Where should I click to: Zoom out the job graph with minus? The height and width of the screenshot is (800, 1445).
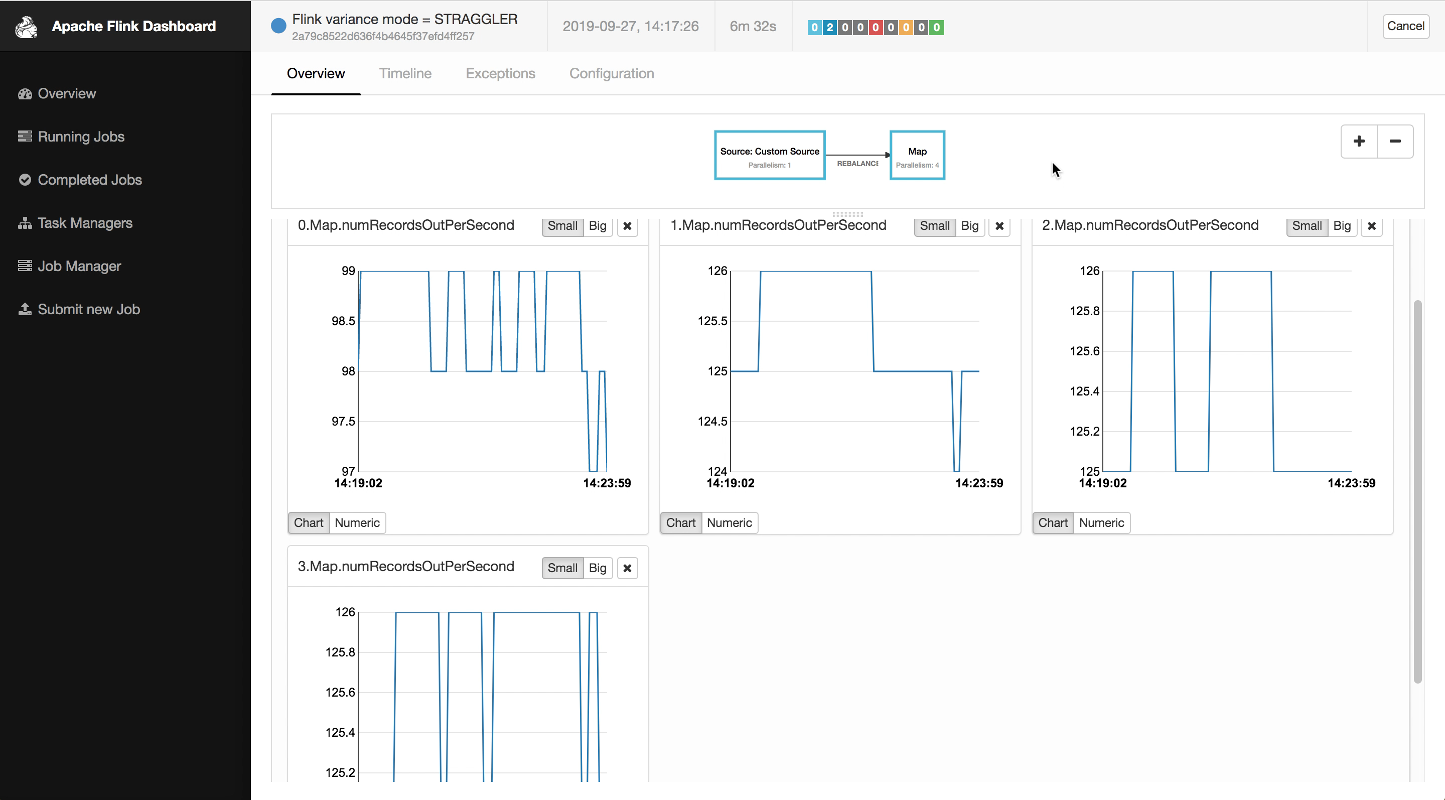point(1395,142)
